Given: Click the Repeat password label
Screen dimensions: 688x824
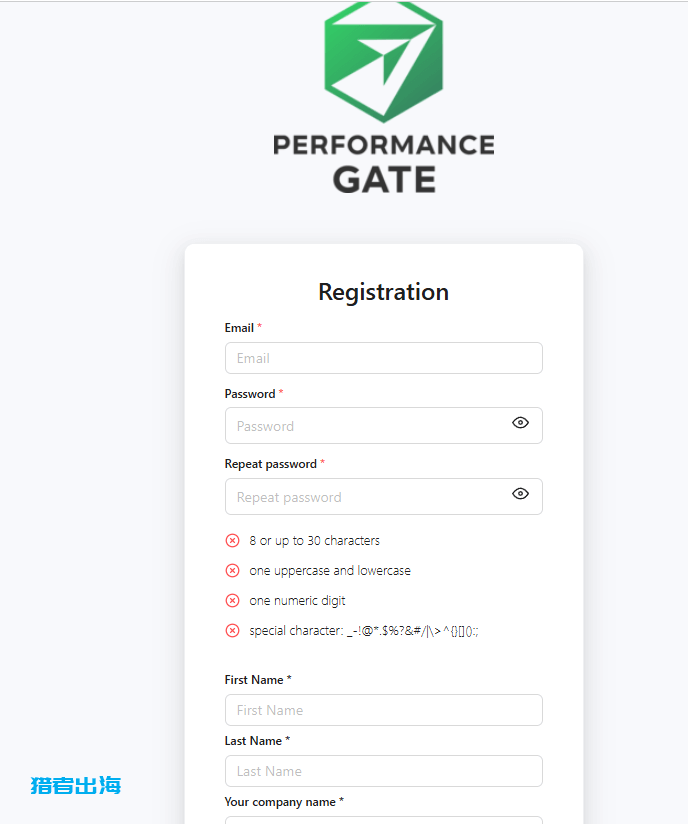Looking at the screenshot, I should 271,464.
